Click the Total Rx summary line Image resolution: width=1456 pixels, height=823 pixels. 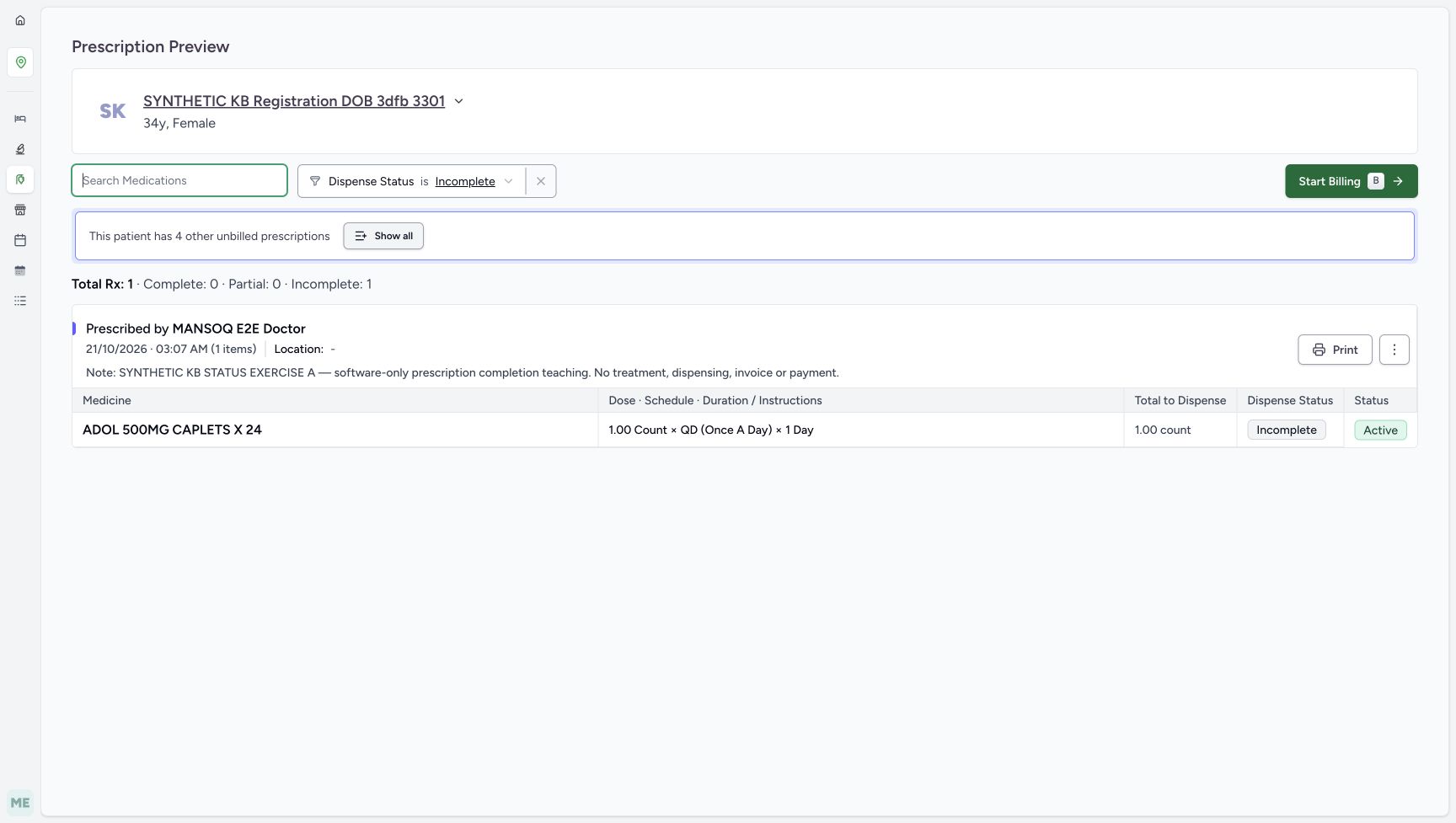coord(222,284)
